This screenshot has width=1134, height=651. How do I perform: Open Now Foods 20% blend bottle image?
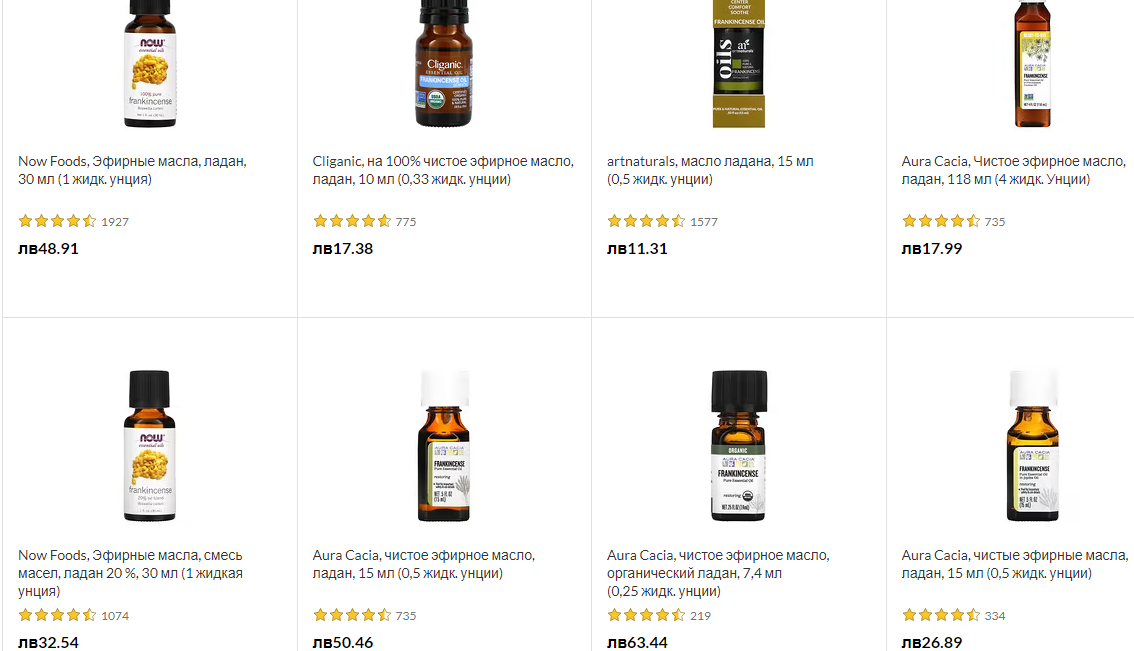(x=150, y=446)
